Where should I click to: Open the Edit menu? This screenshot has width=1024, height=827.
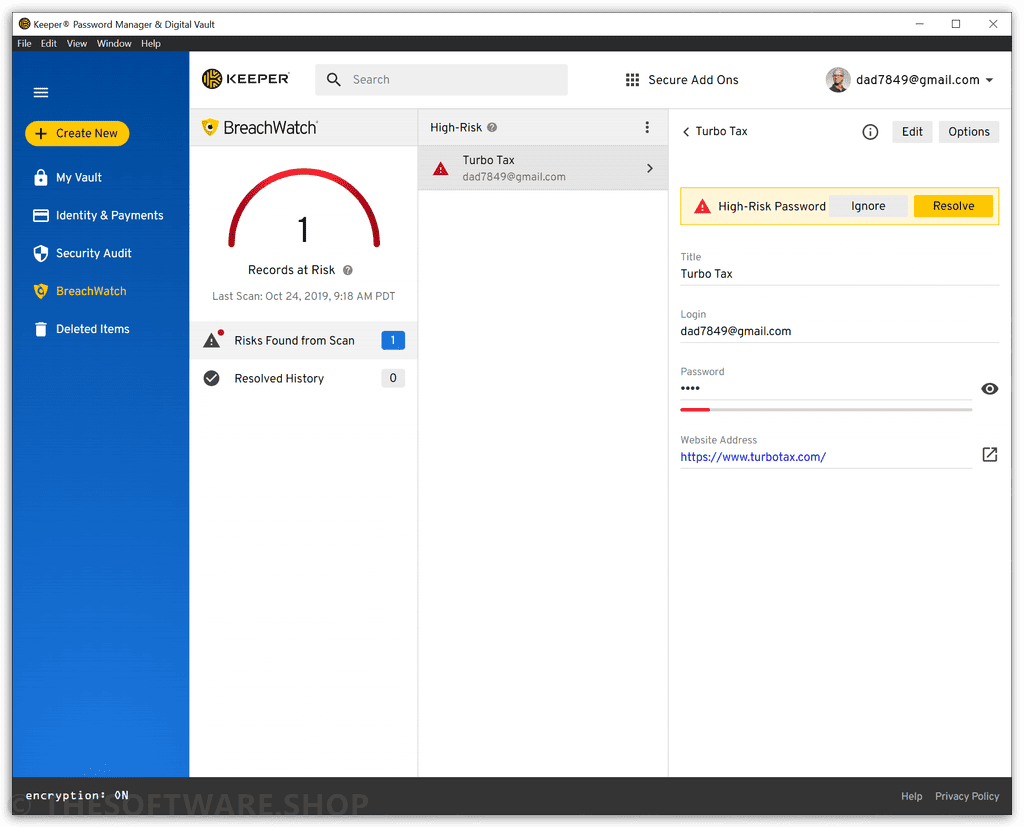49,44
